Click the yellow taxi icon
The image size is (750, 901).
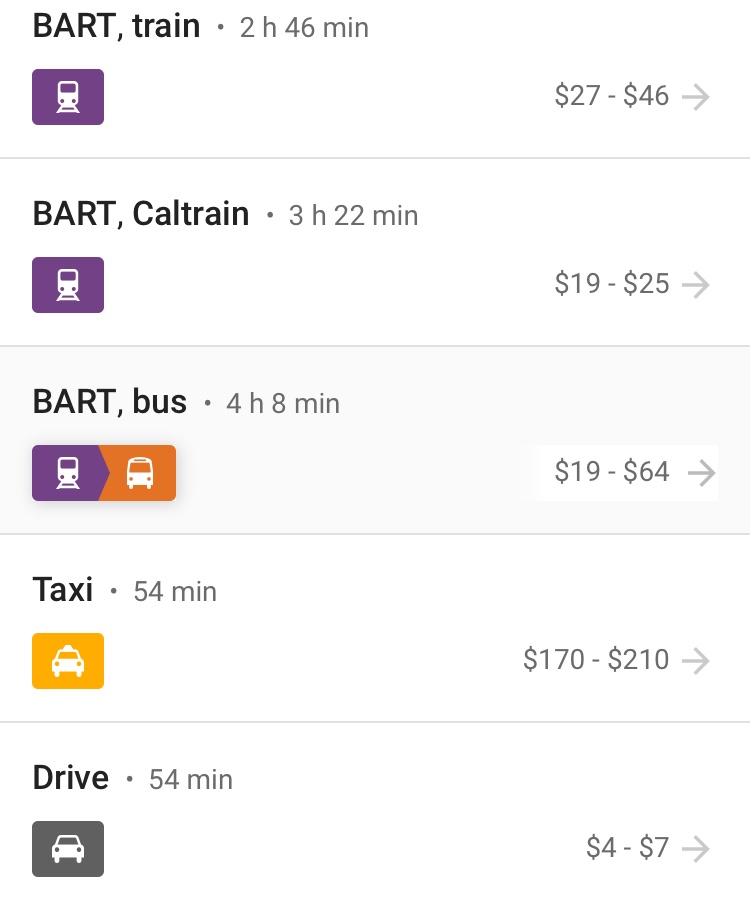point(68,661)
